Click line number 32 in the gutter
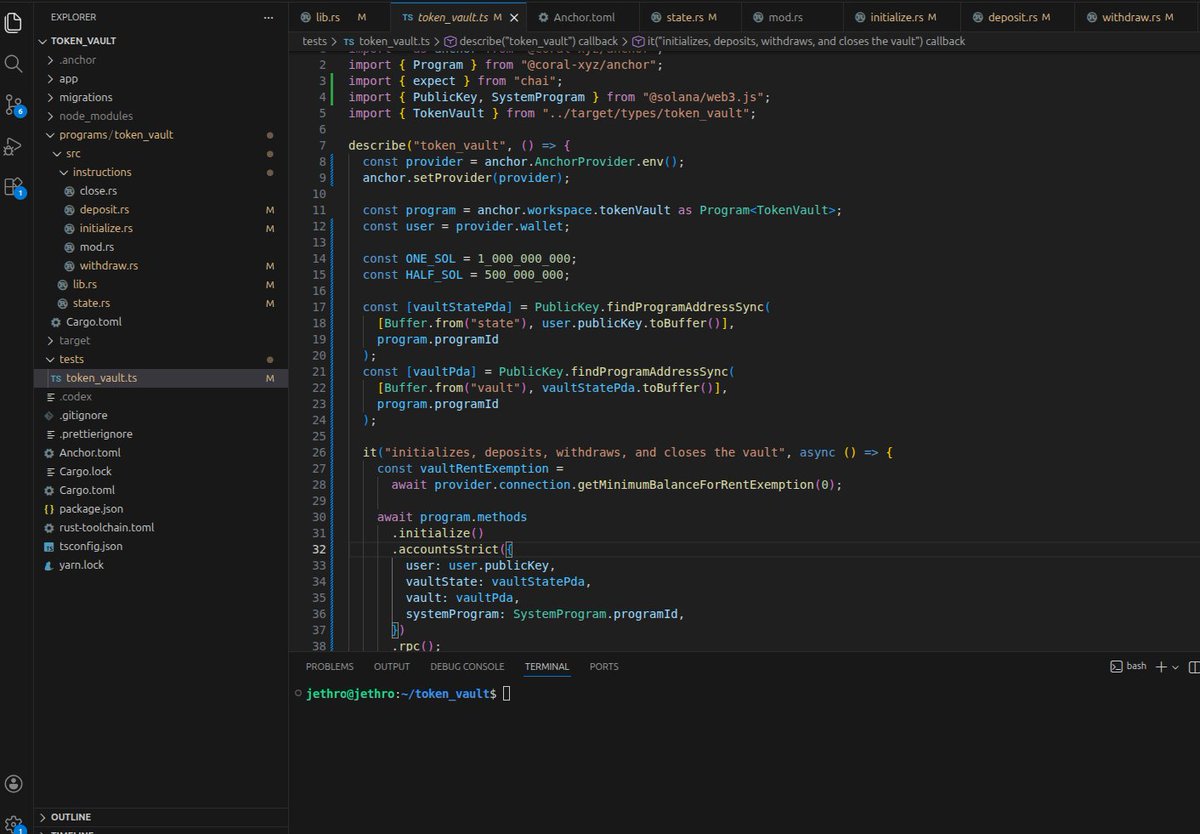1200x834 pixels. [319, 549]
